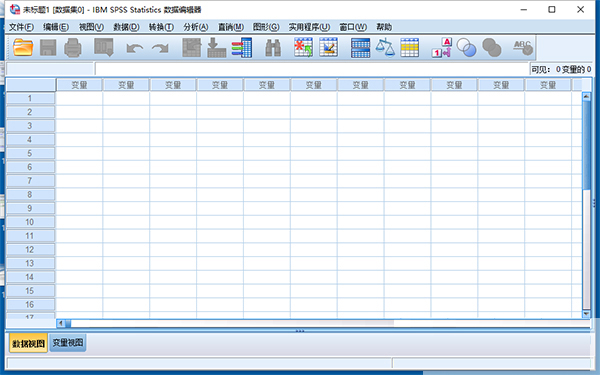Click the Weight cases scale icon
This screenshot has height=375, width=600.
385,48
